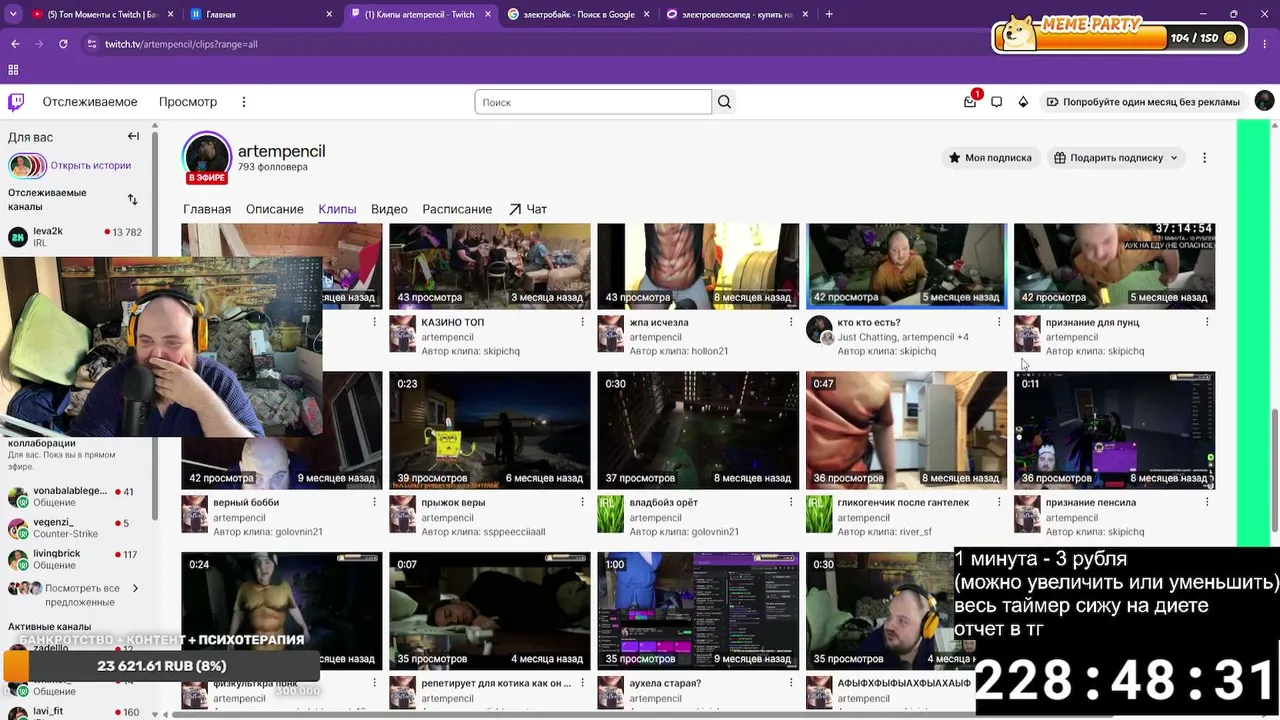Close the Главная browser tab
The image size is (1280, 720).
click(329, 14)
